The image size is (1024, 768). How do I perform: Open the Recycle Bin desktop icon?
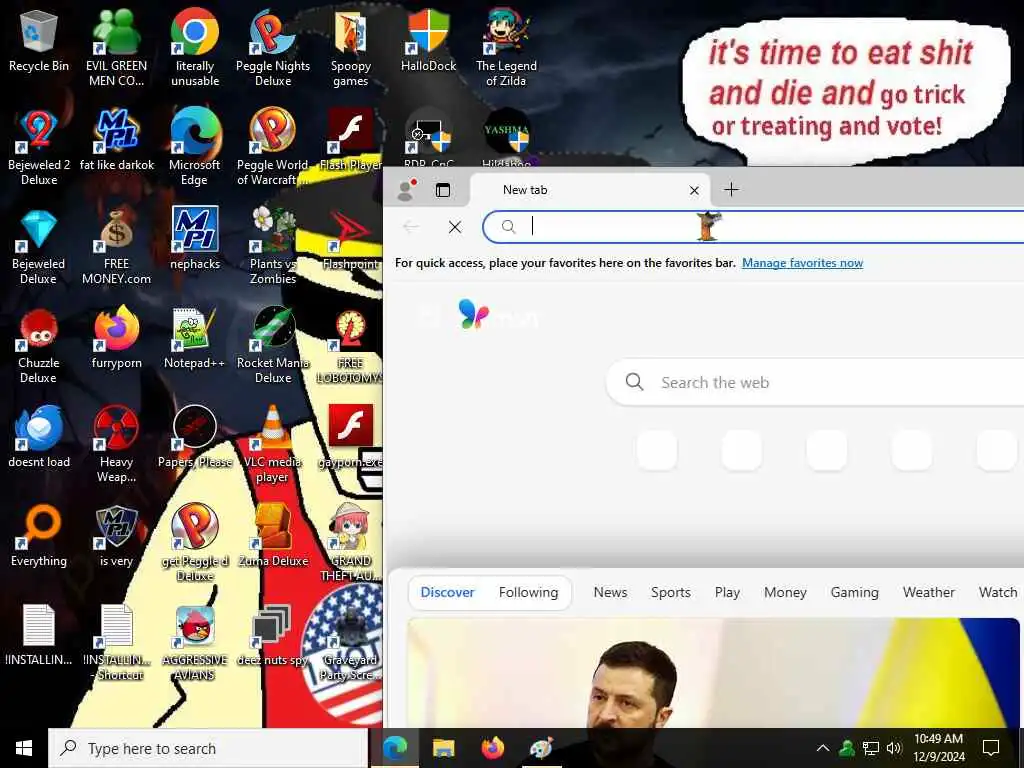(39, 42)
